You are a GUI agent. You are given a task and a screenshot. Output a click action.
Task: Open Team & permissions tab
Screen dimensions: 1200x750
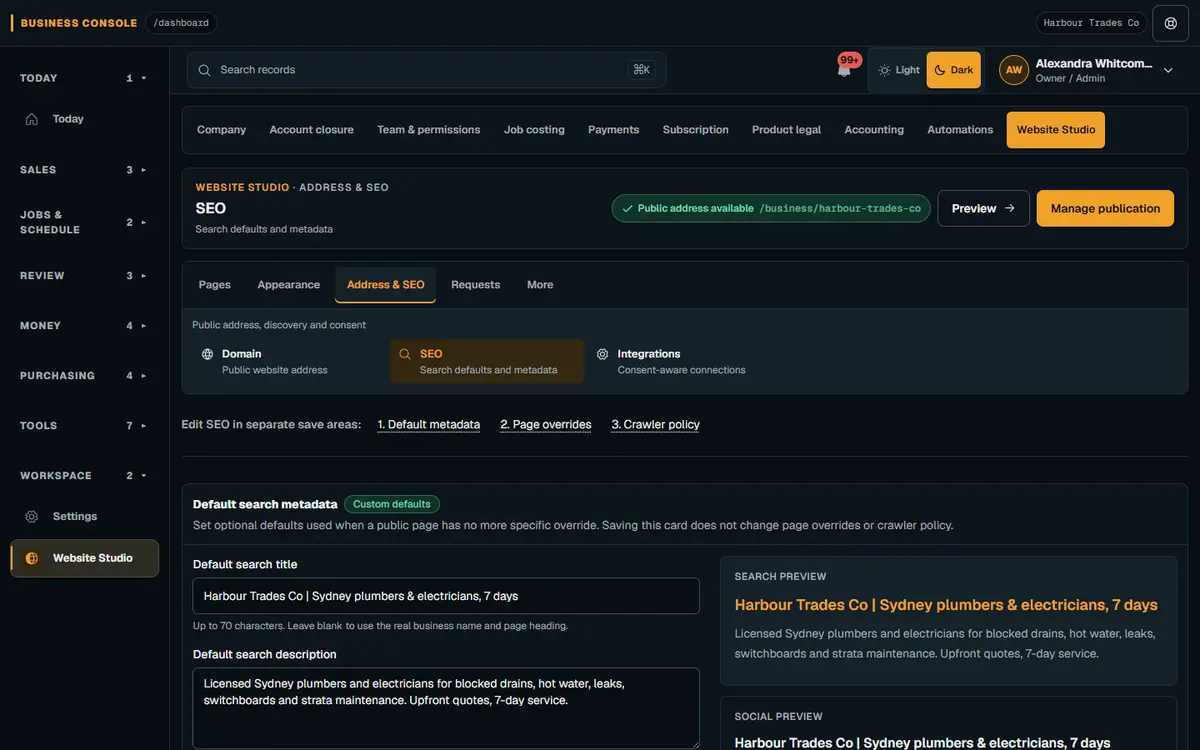pos(429,130)
